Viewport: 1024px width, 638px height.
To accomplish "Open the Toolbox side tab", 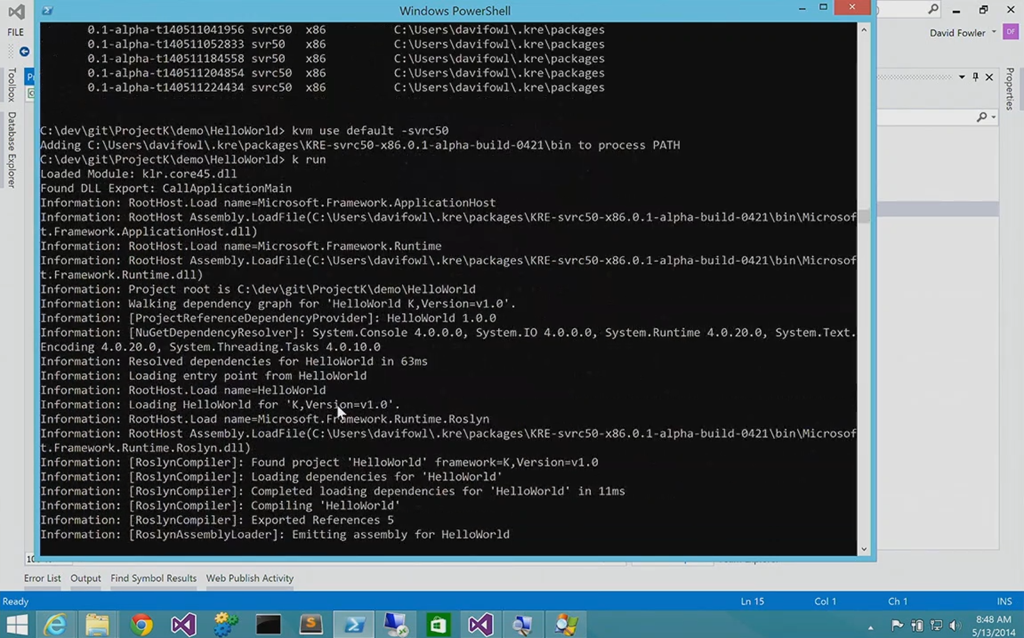I will pos(11,85).
